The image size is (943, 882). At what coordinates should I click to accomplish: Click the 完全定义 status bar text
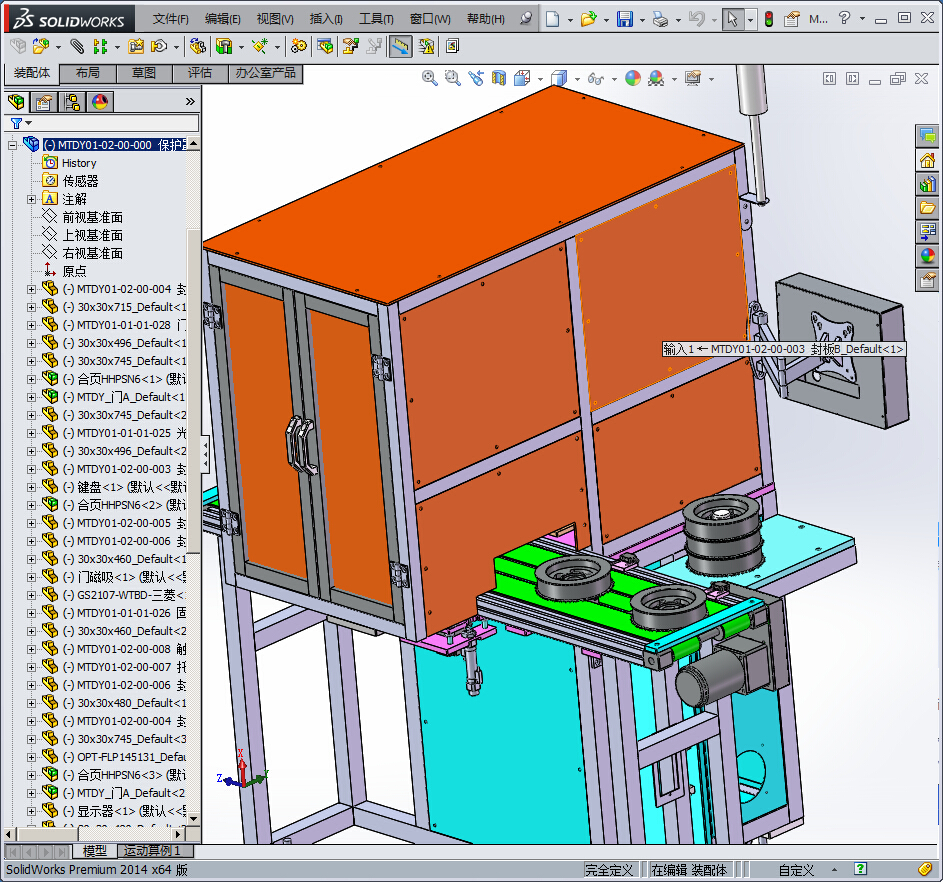coord(609,870)
